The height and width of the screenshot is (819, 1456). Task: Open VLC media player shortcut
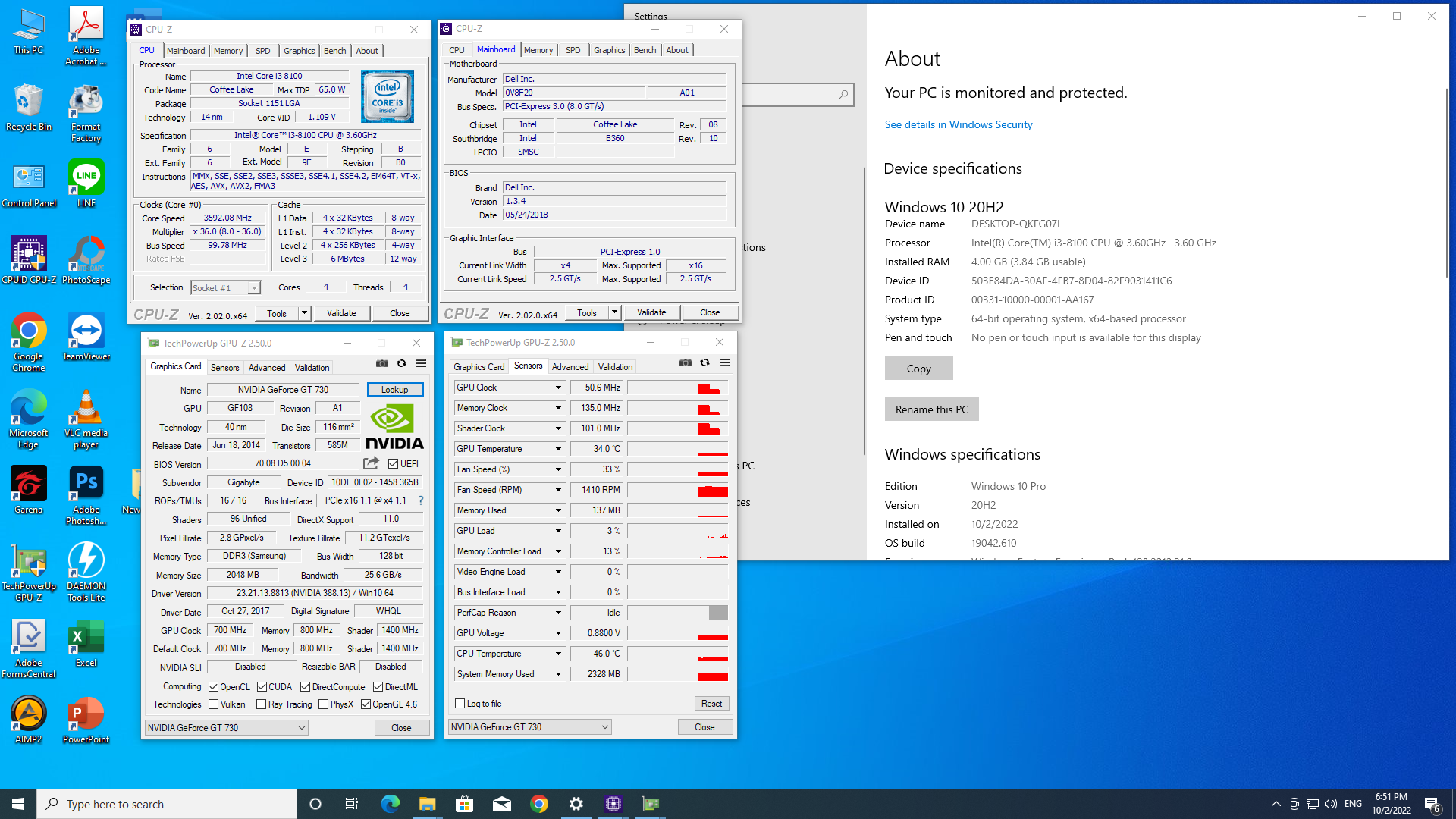click(86, 419)
